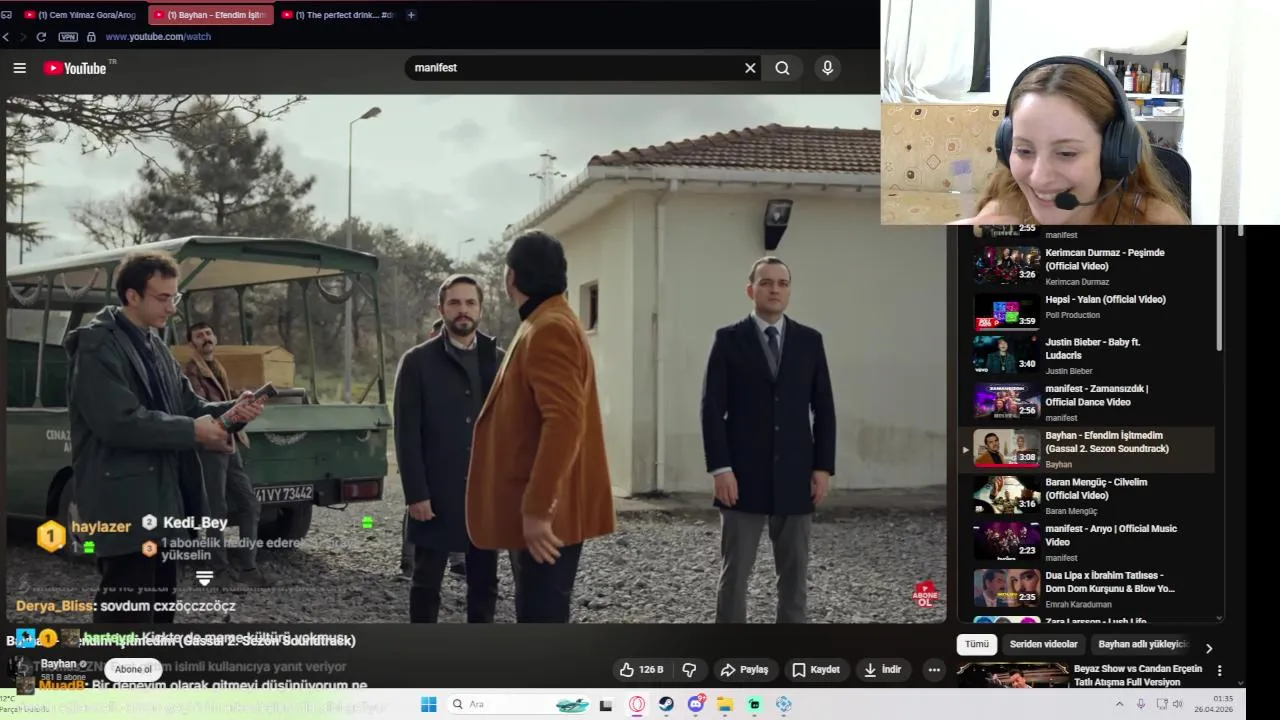Open Discord from the taskbar

tap(695, 705)
